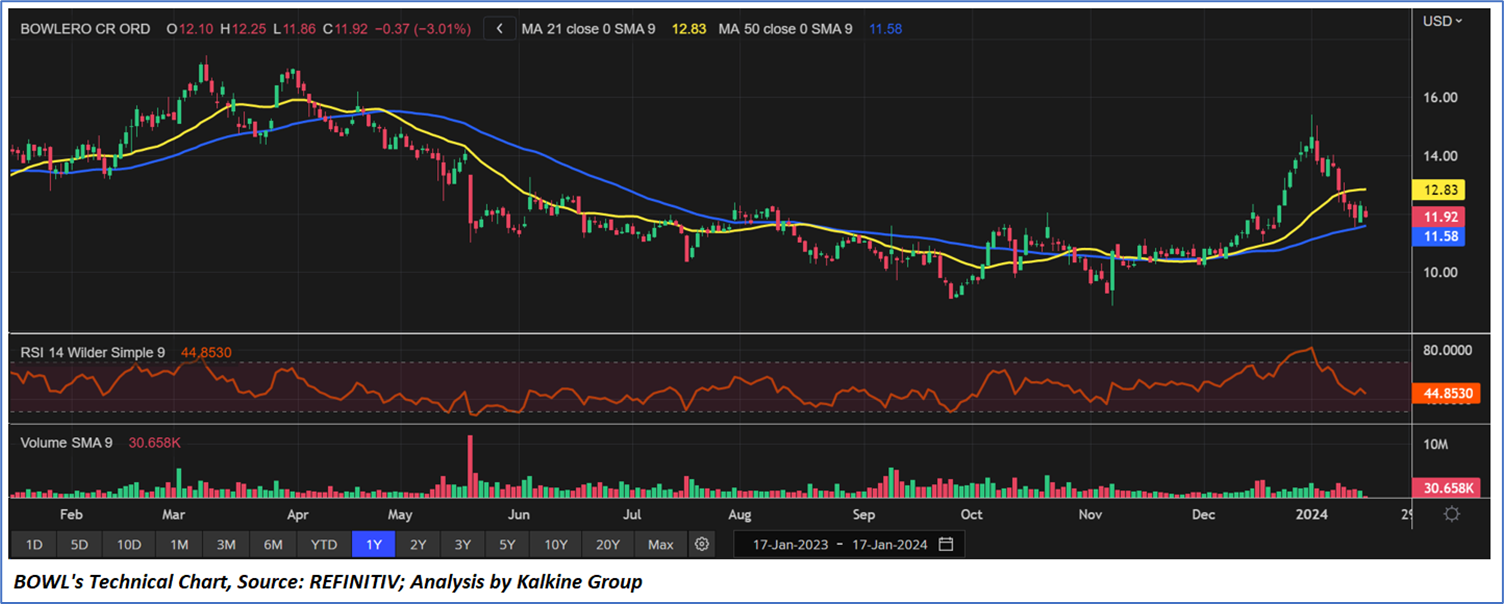Click the 80.0000 RSI axis label
The image size is (1504, 604).
[x=1448, y=350]
